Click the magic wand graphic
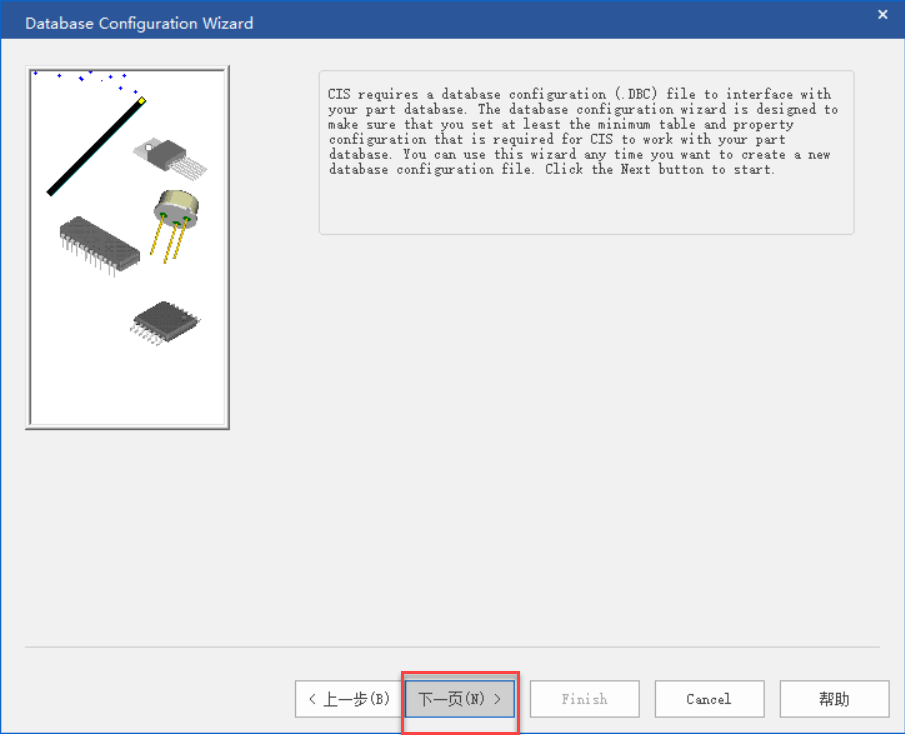Image resolution: width=905 pixels, height=735 pixels. tap(95, 147)
